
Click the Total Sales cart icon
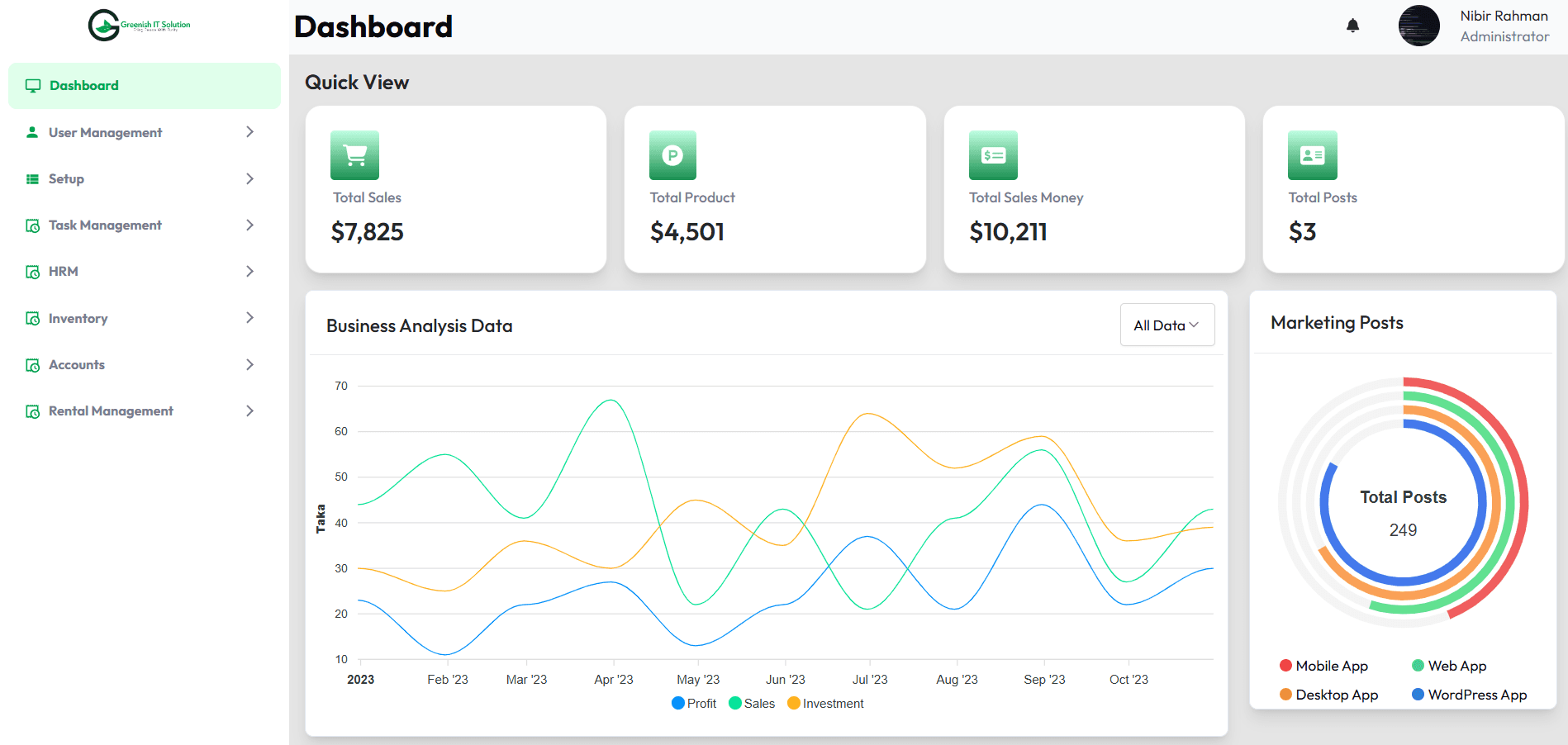coord(354,155)
